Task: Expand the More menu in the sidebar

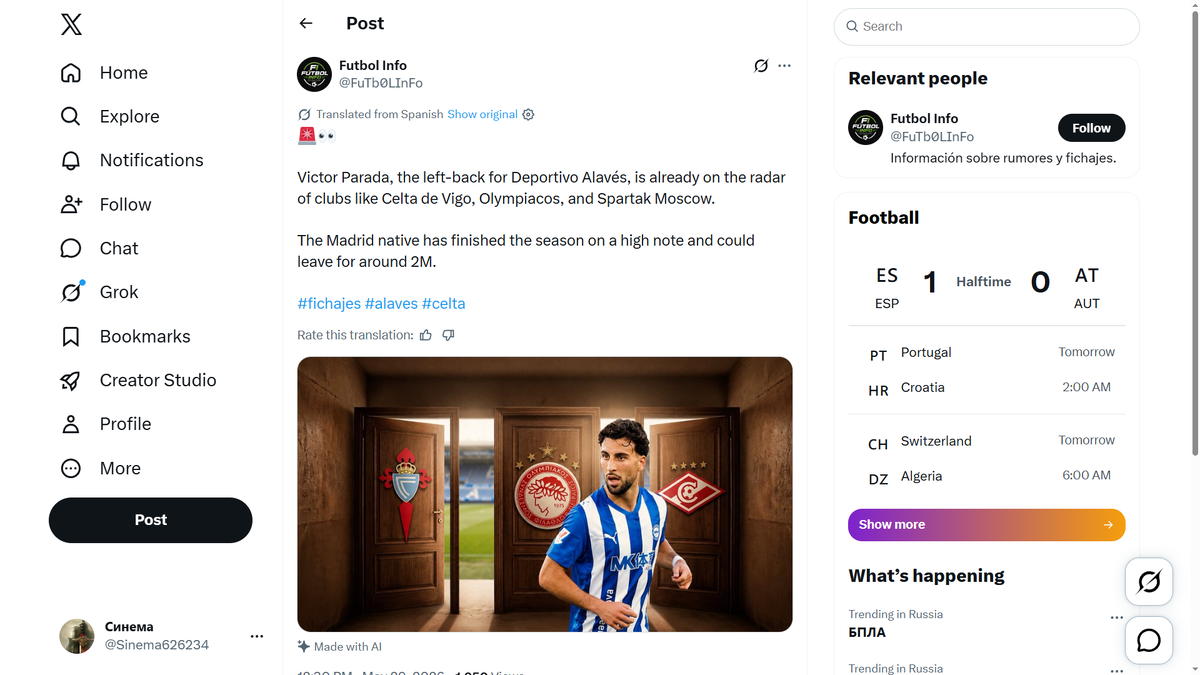Action: [100, 468]
